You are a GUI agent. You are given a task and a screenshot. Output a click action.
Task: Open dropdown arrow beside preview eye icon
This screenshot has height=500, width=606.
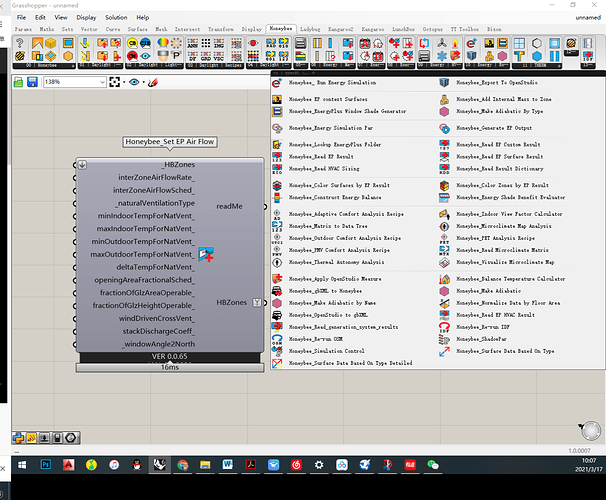pyautogui.click(x=144, y=82)
